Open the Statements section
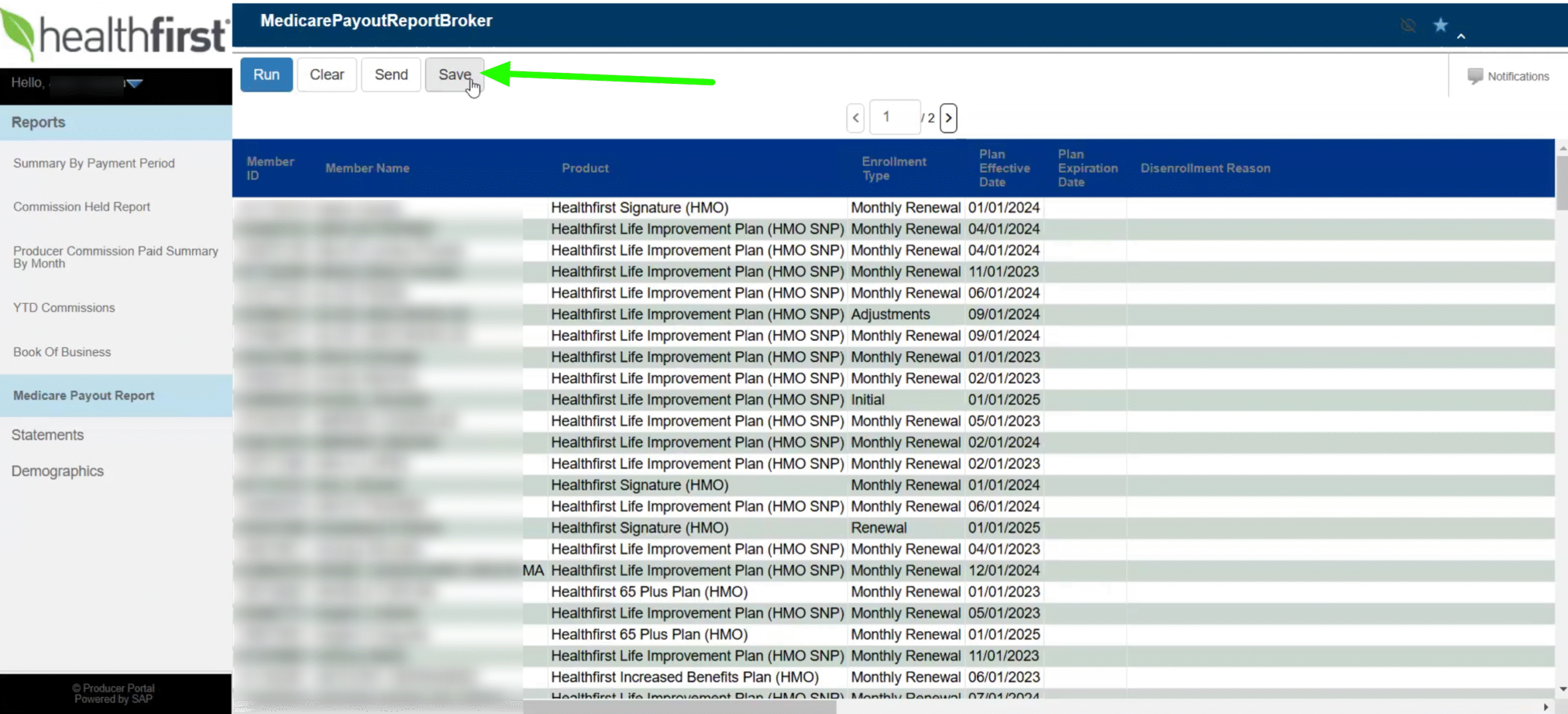This screenshot has width=1568, height=714. point(47,435)
